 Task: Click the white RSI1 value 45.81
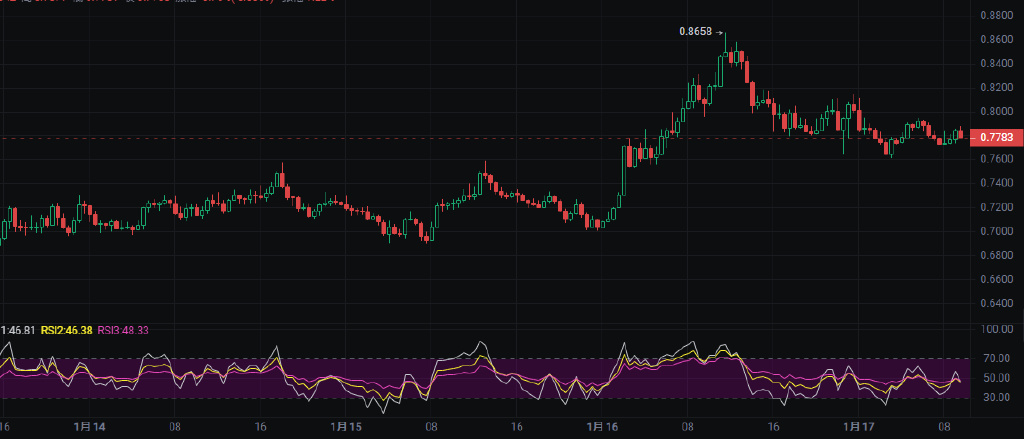[18, 330]
